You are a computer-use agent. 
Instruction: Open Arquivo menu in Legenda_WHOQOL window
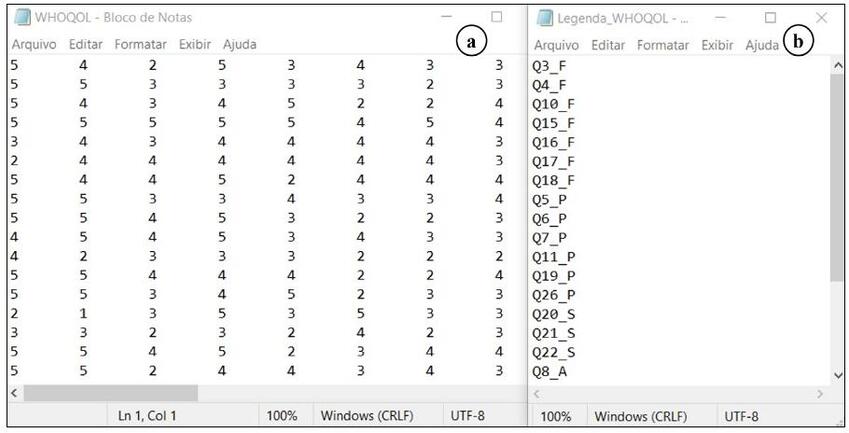tap(558, 45)
